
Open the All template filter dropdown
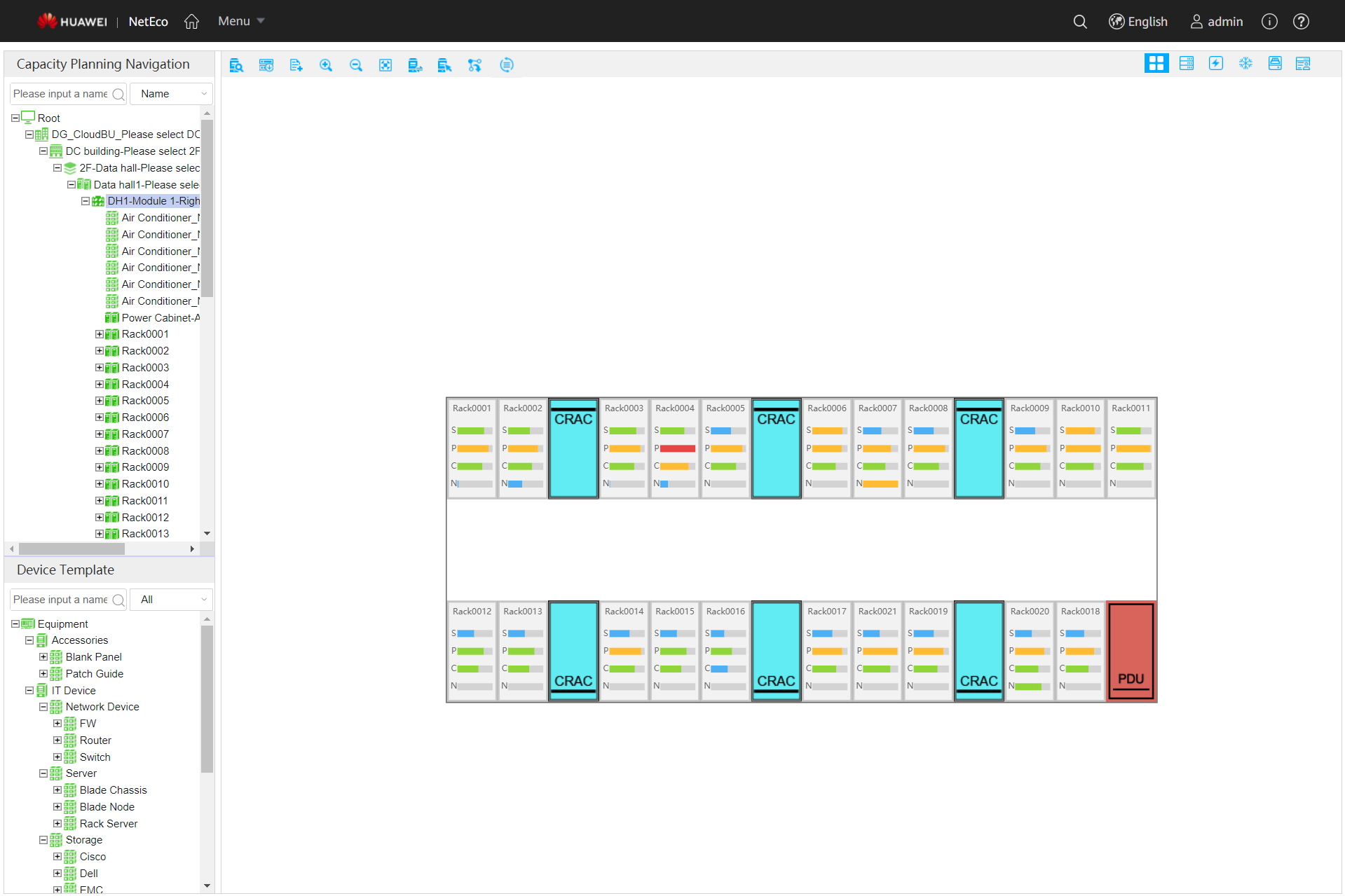coord(170,599)
